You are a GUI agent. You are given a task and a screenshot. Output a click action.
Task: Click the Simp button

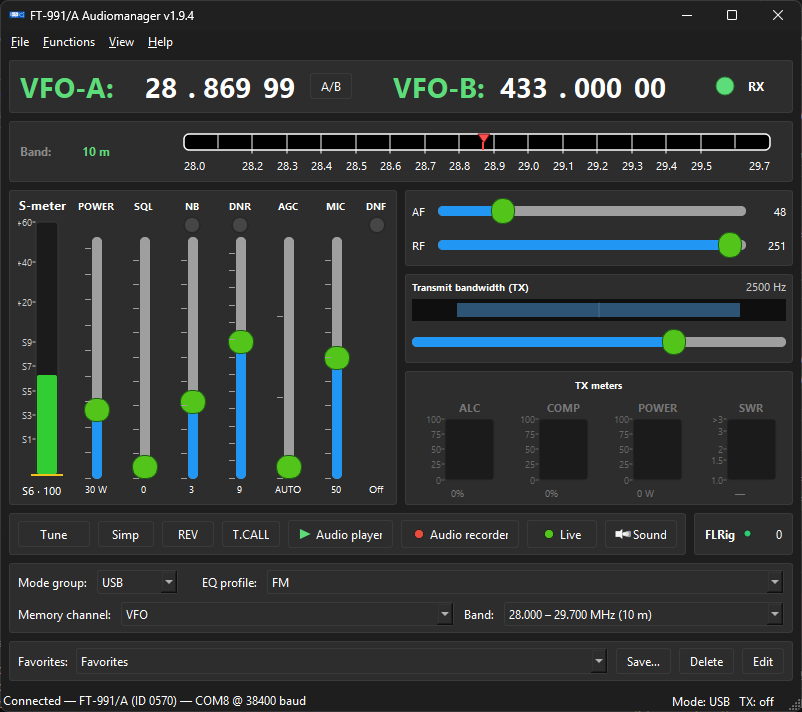point(125,535)
